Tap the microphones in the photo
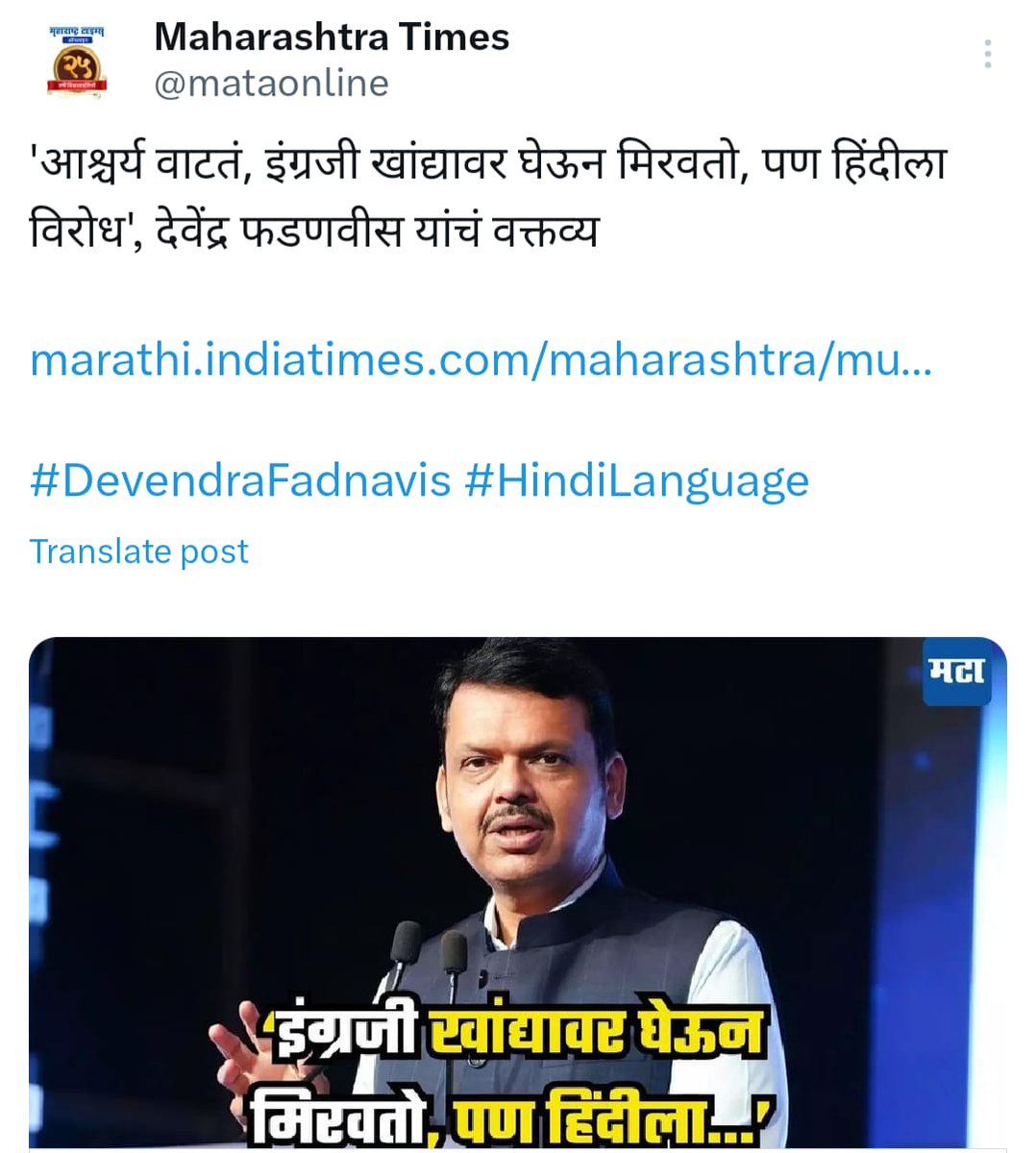 point(428,964)
